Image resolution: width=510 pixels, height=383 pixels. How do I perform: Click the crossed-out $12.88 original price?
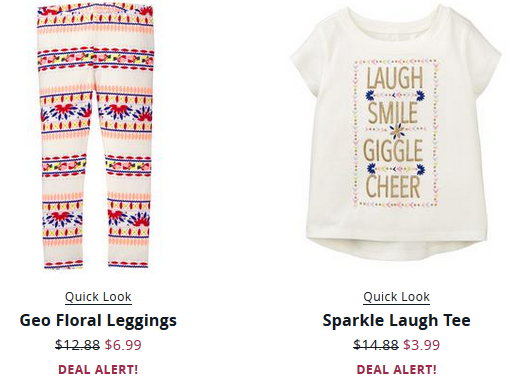(x=77, y=345)
